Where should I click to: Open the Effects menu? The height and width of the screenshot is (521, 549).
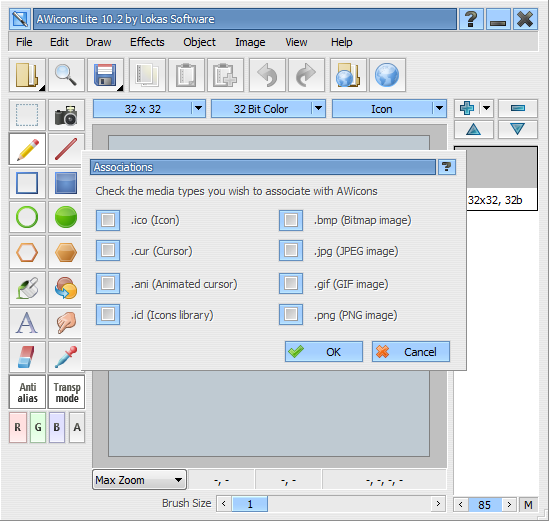[x=147, y=42]
